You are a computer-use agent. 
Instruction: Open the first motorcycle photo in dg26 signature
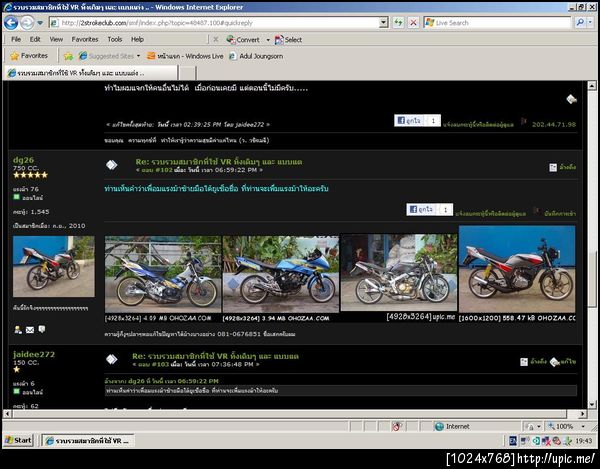163,274
